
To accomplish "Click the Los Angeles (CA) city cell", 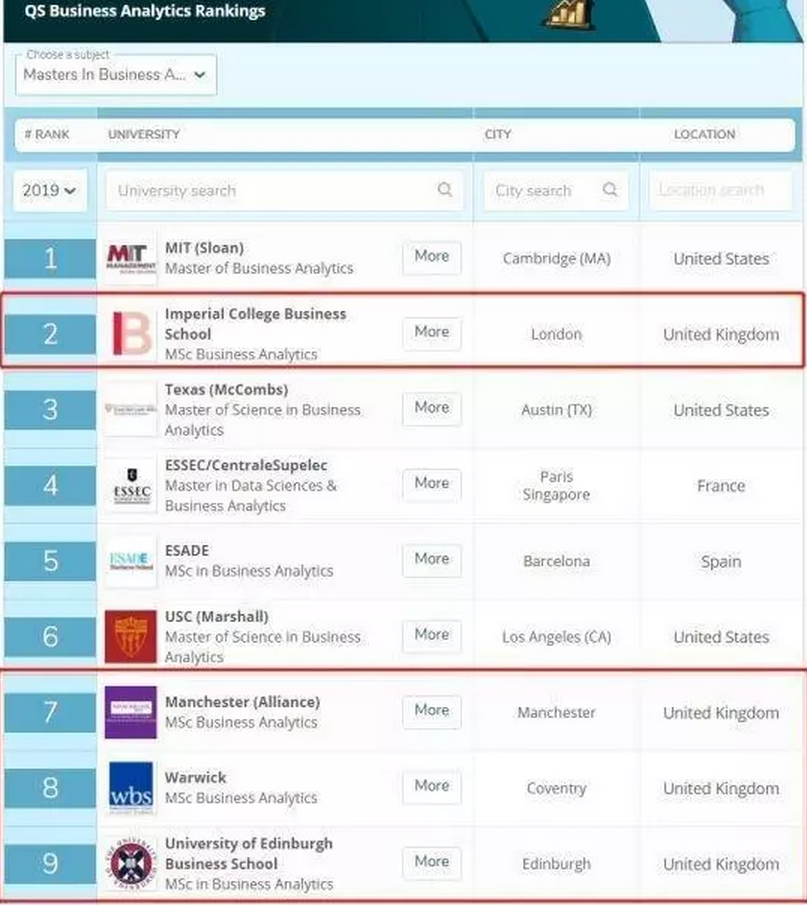I will click(556, 637).
